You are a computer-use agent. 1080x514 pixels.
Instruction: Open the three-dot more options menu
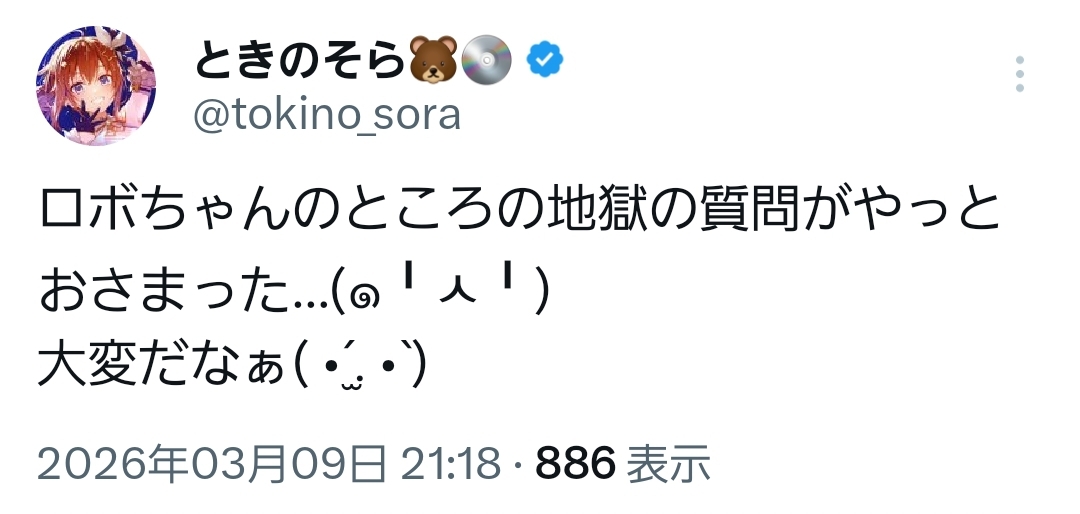pos(1019,75)
